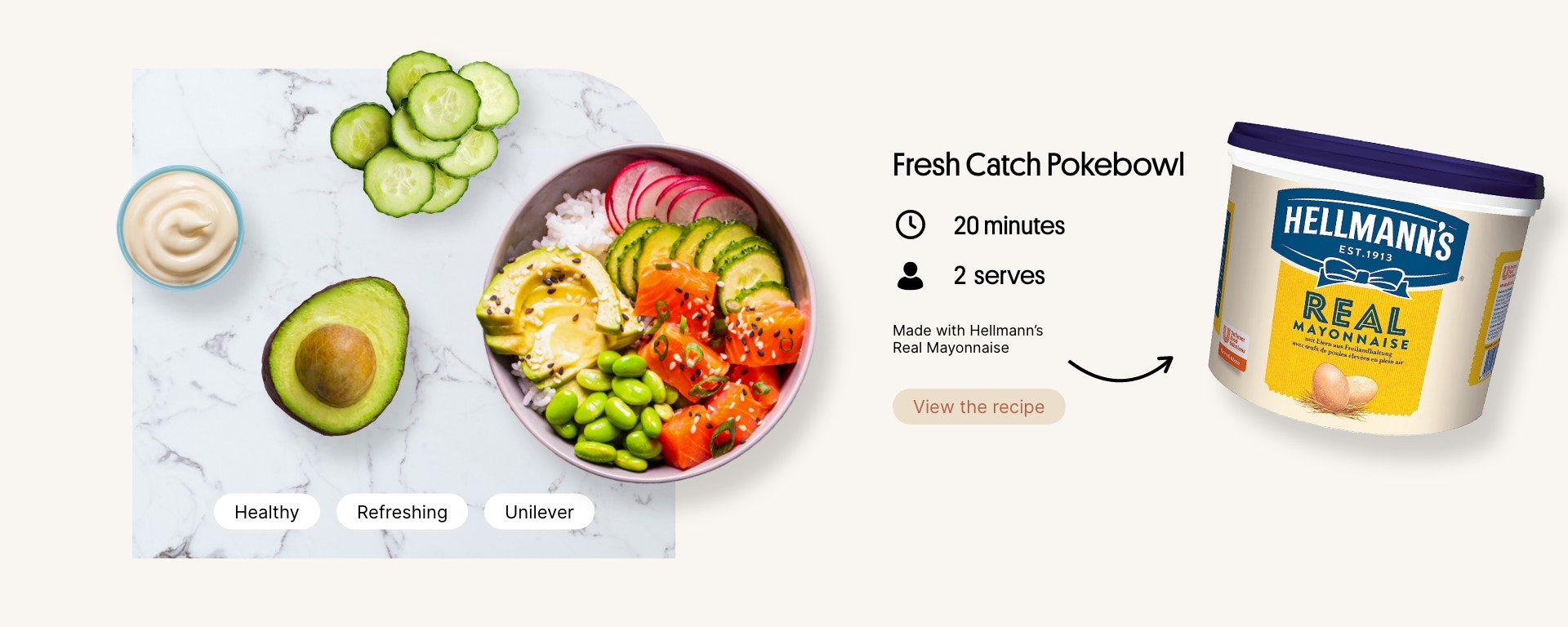Select the Refreshing tag pill
1568x627 pixels.
(x=402, y=512)
